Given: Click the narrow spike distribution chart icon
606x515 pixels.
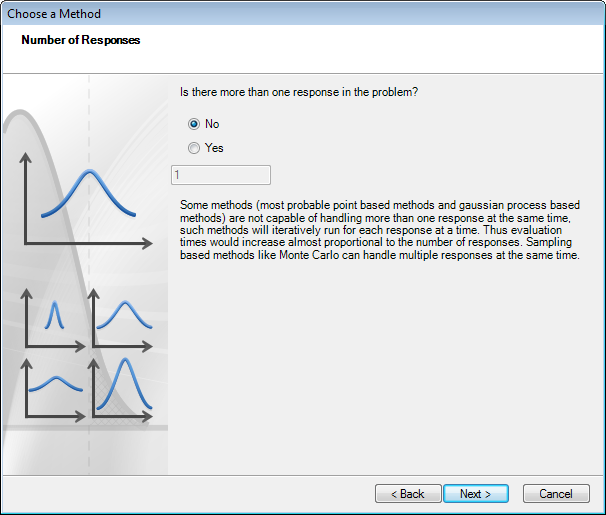Looking at the screenshot, I should (55, 314).
